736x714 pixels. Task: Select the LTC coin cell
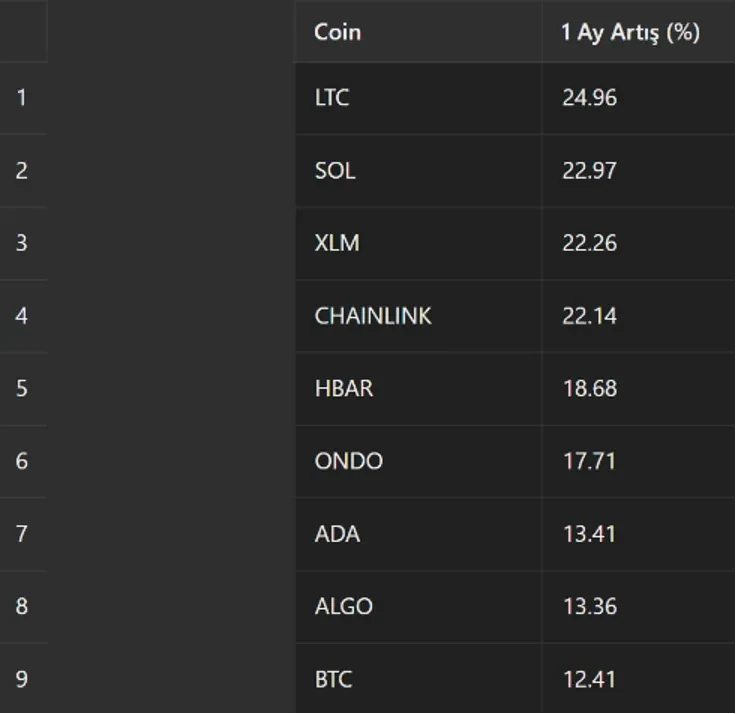point(418,98)
